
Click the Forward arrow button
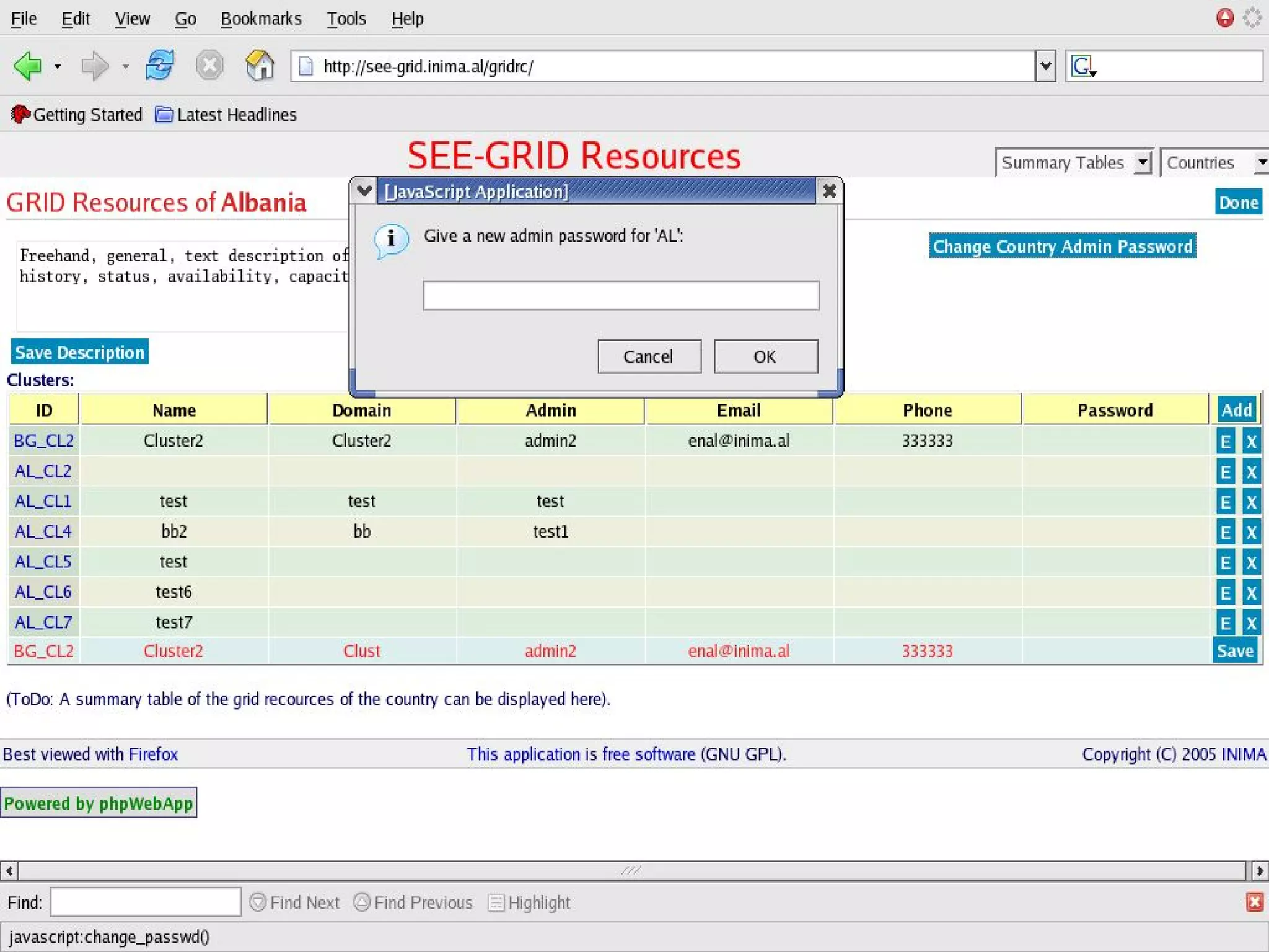[x=94, y=66]
